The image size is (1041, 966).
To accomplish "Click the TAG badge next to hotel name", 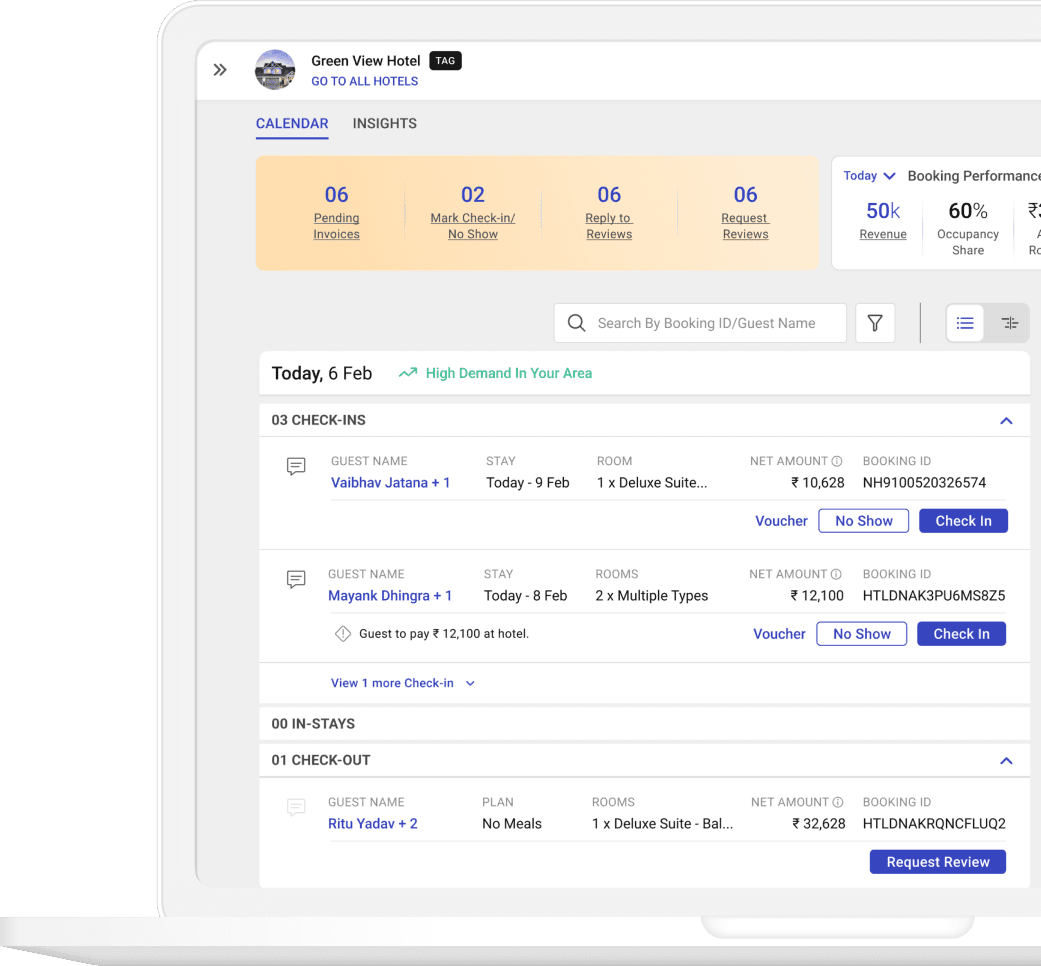I will coord(445,60).
